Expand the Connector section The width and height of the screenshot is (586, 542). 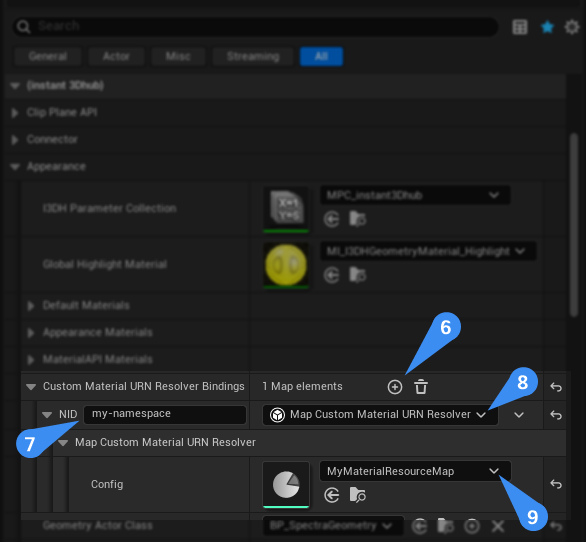tap(15, 140)
